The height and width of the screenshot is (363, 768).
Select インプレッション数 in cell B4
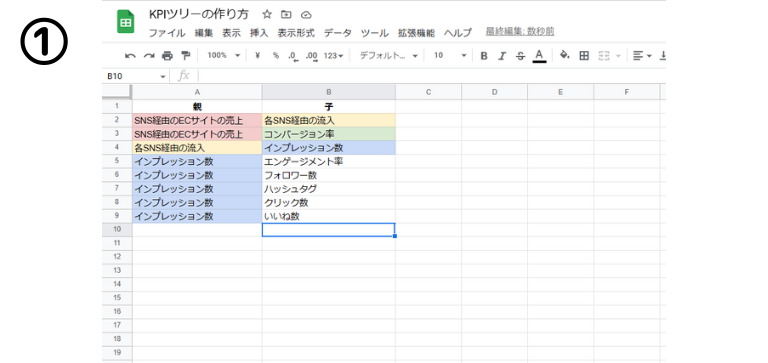coord(329,147)
